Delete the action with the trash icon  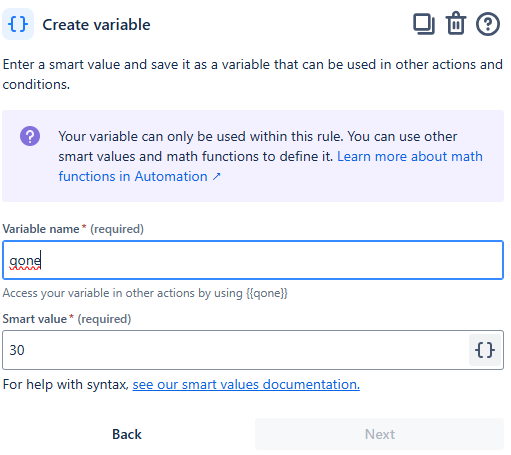coord(456,23)
